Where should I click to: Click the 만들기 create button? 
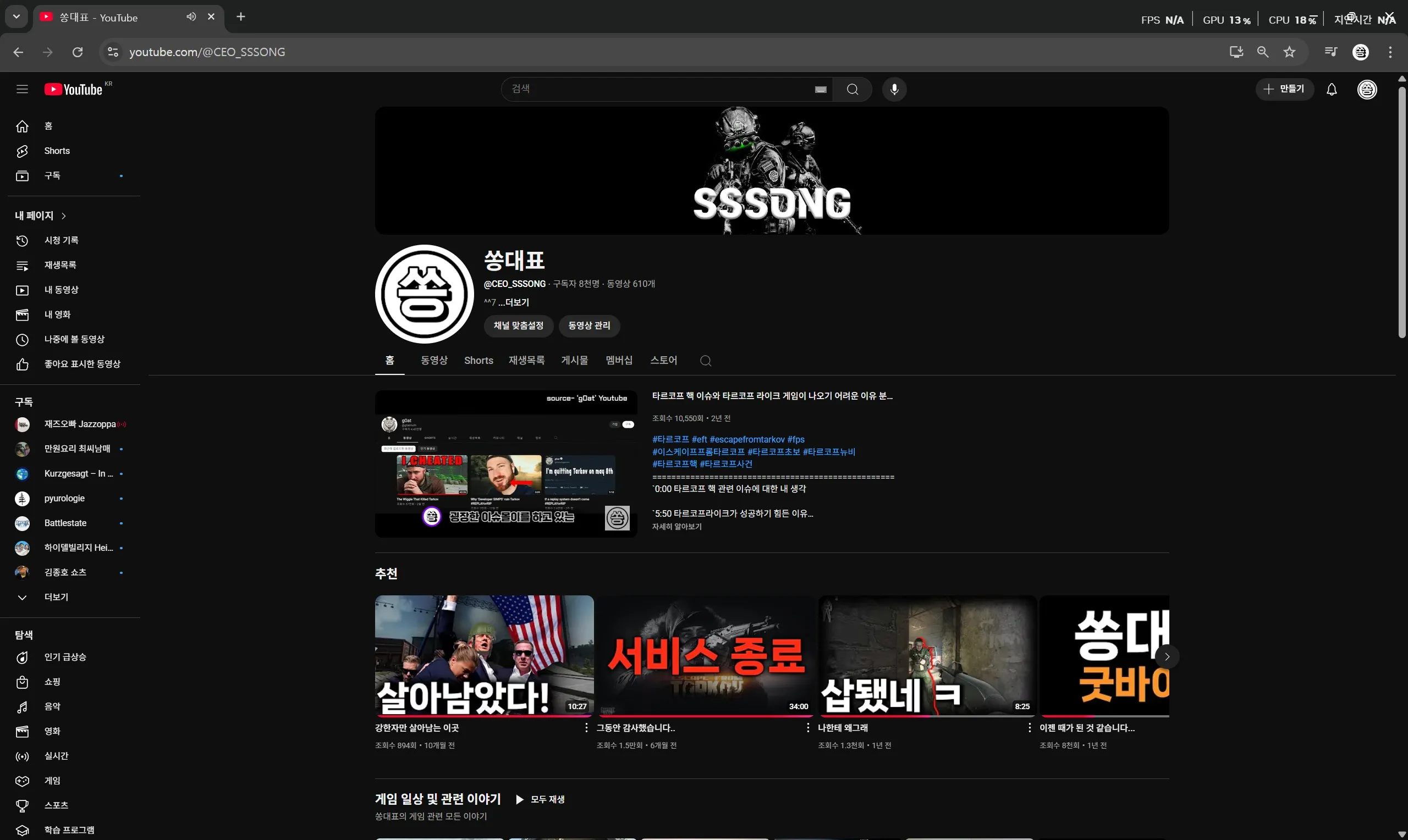point(1284,89)
